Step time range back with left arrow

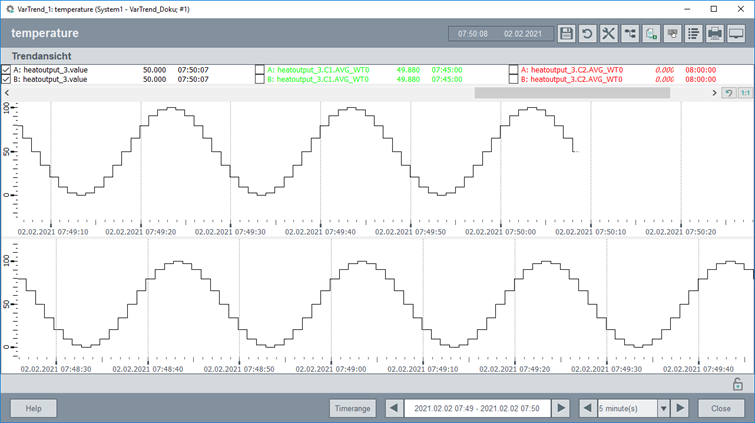(395, 408)
